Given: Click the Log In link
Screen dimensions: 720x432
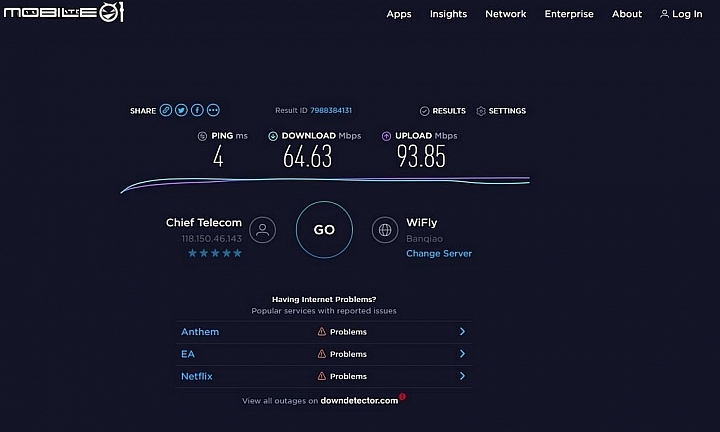Looking at the screenshot, I should click(687, 14).
